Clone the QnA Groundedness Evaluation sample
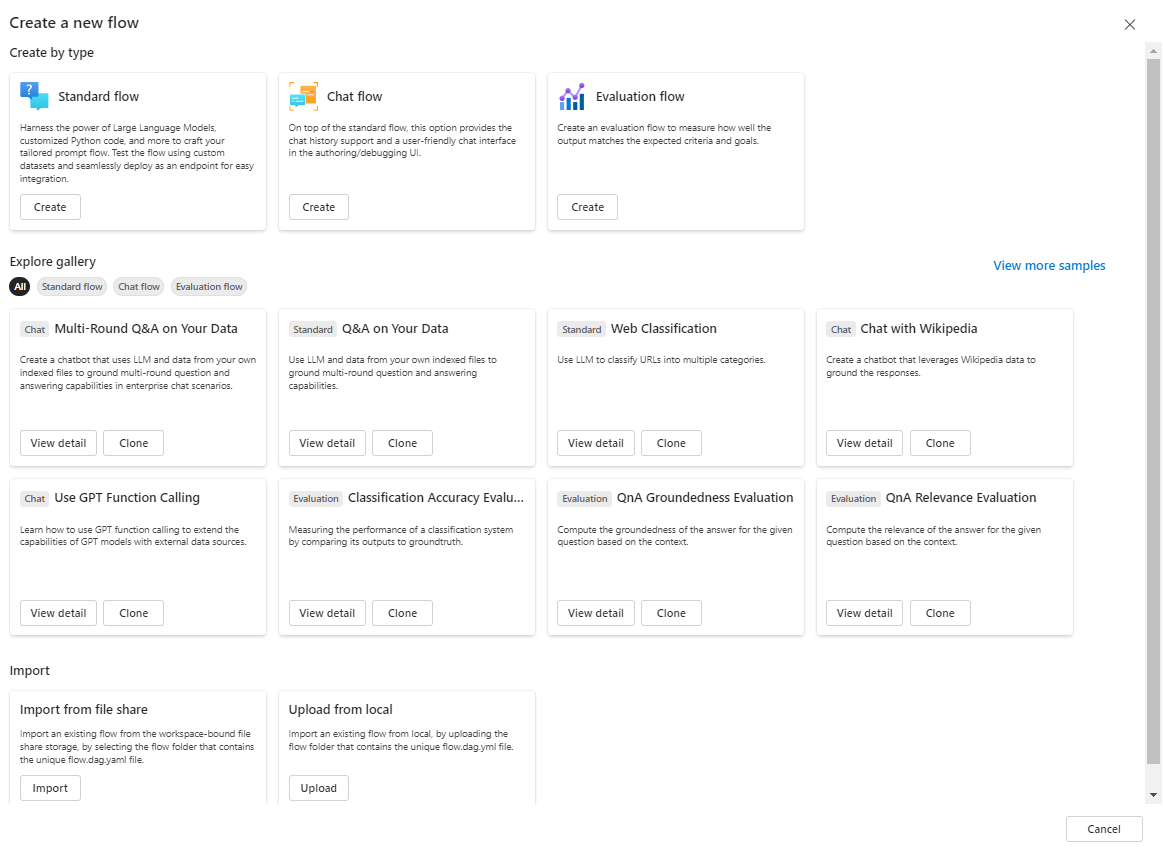Screen dimensions: 1163x855 pos(671,613)
